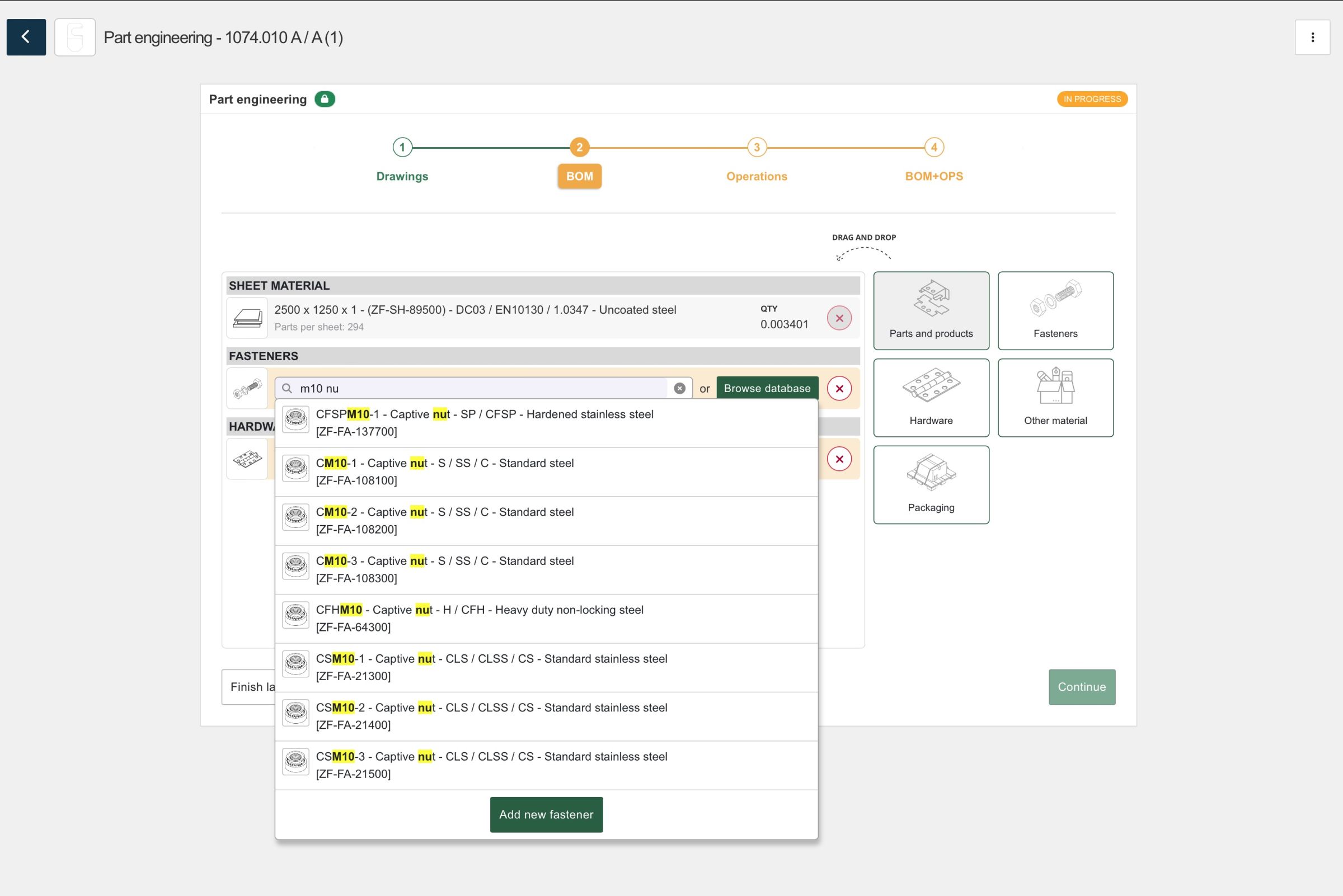1343x896 pixels.
Task: Click the Browse database button
Action: [x=767, y=389]
